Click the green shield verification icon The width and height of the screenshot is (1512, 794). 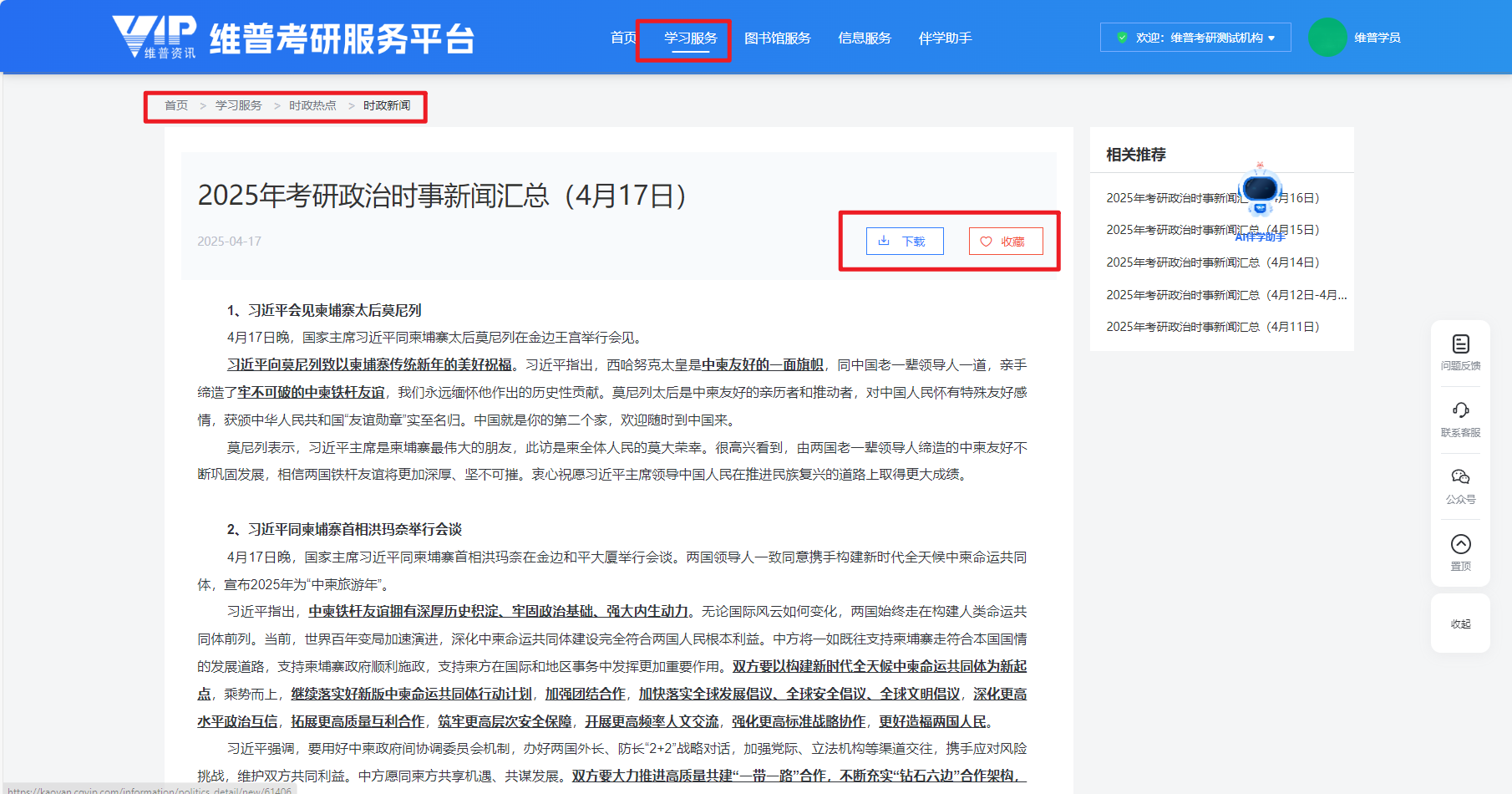click(x=1122, y=38)
